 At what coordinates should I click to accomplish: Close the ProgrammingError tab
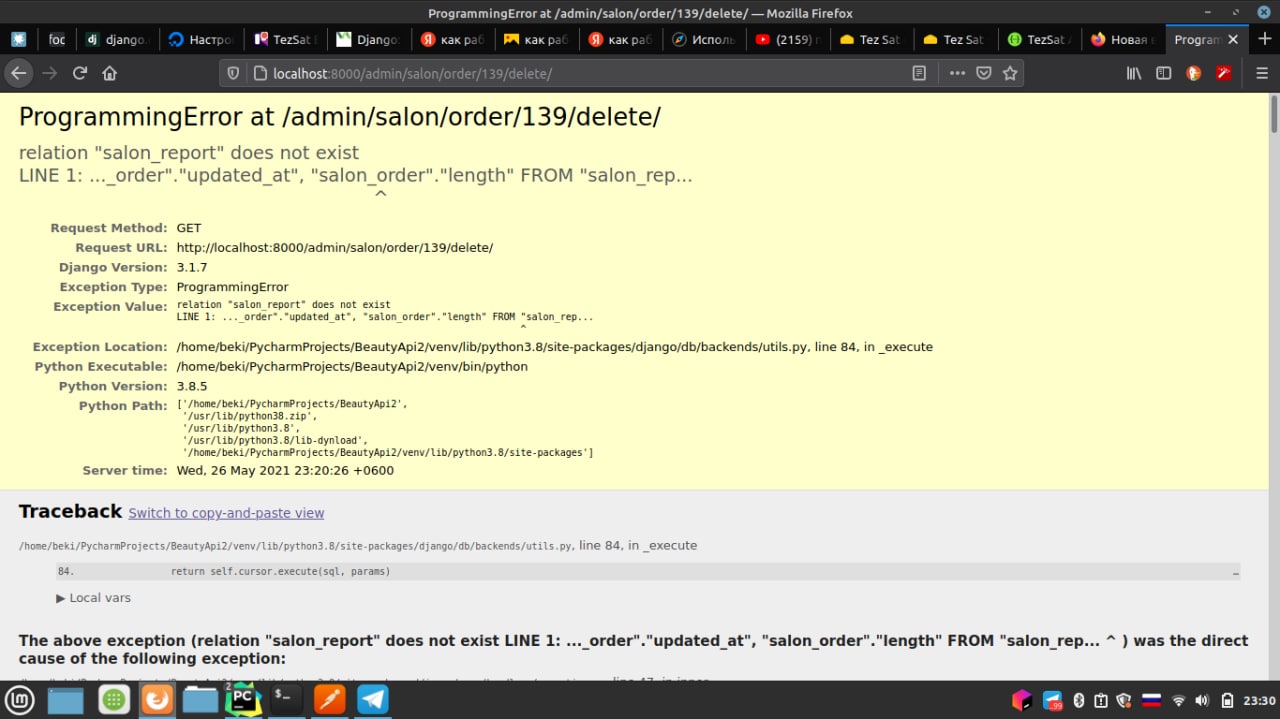click(1233, 39)
